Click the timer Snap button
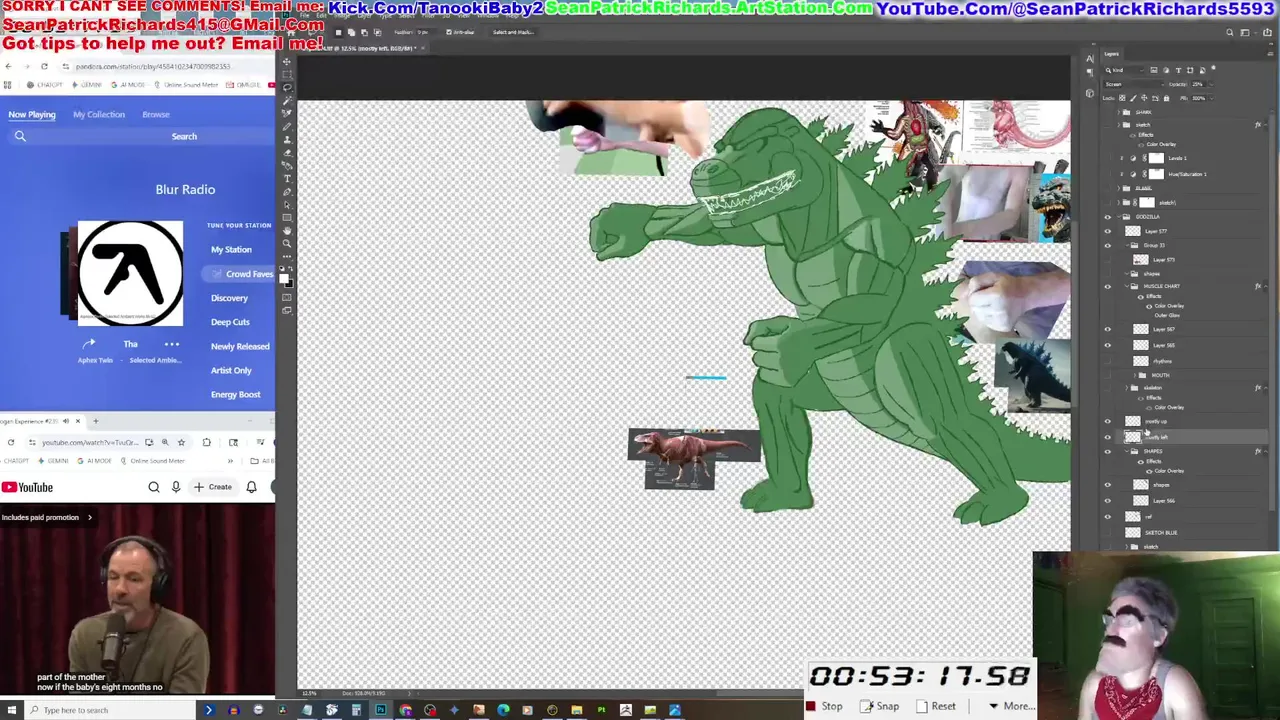The height and width of the screenshot is (720, 1280). point(880,706)
